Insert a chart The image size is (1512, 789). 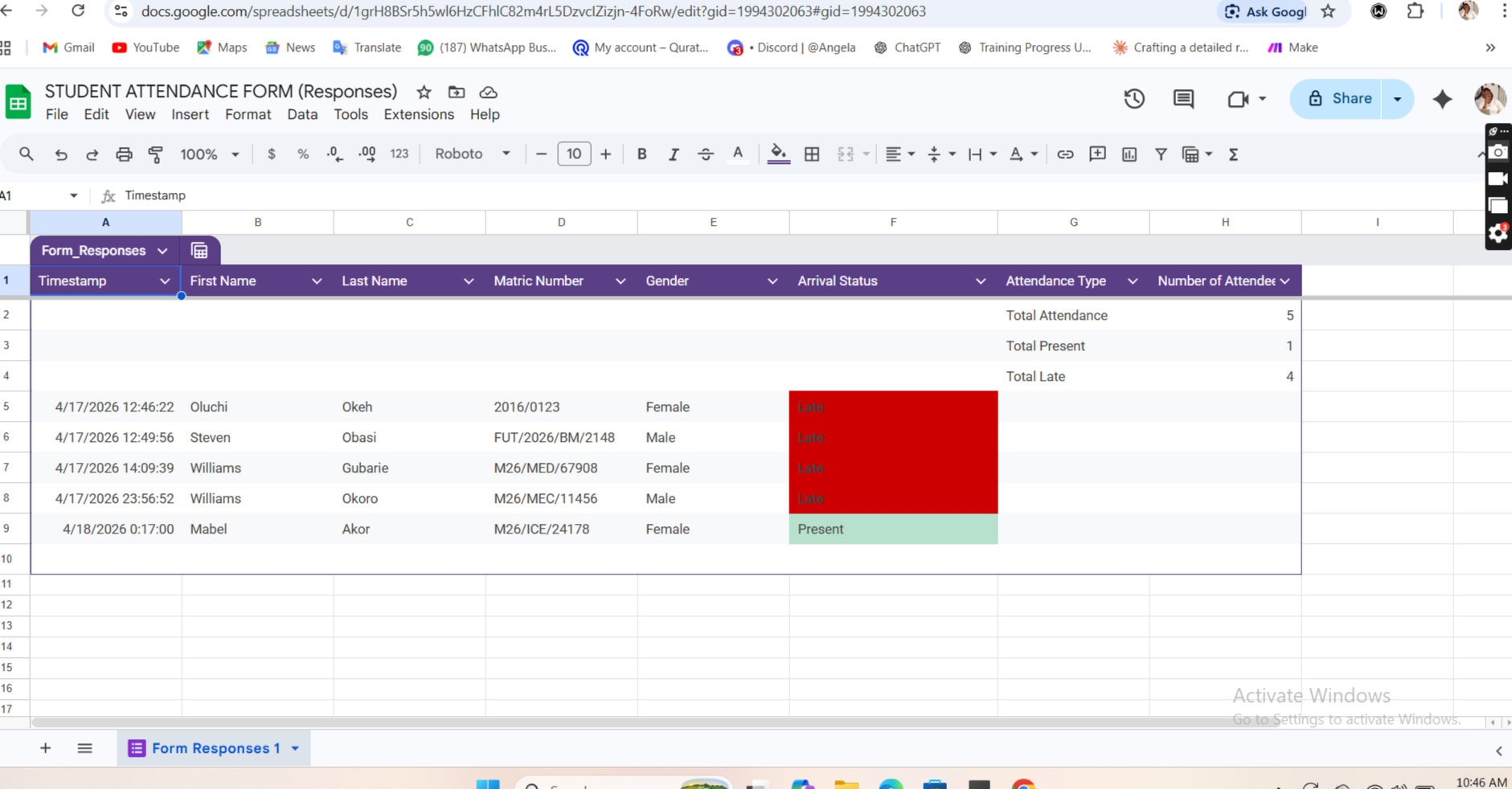tap(1129, 154)
